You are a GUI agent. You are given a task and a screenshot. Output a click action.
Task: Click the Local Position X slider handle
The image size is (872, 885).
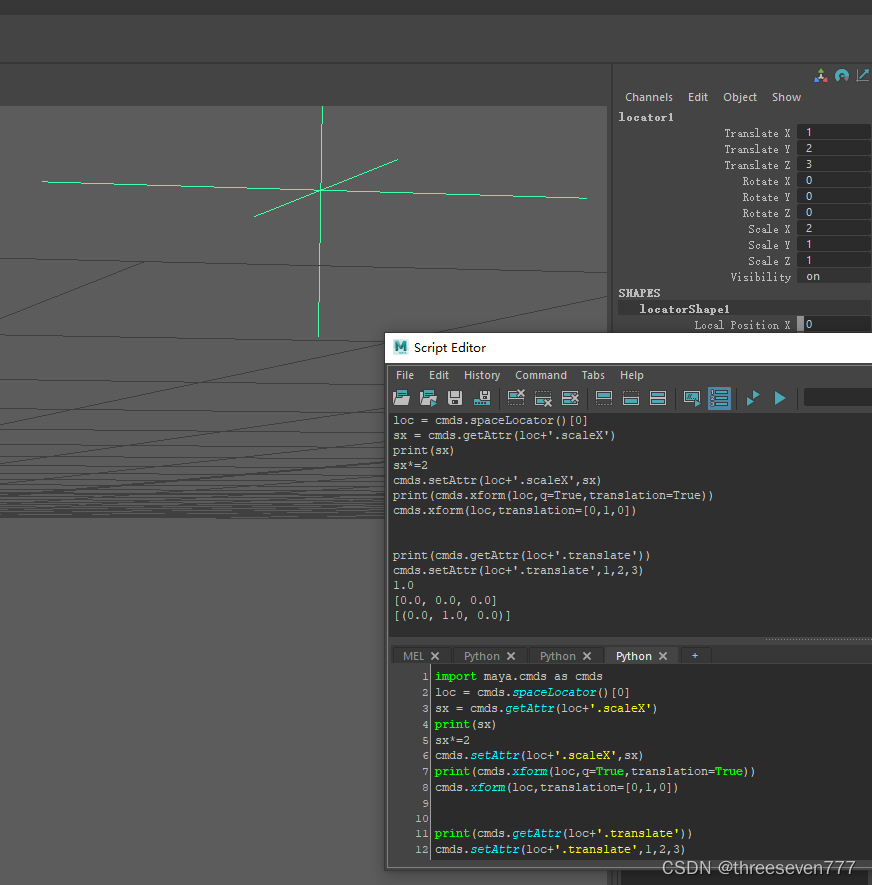tap(800, 325)
